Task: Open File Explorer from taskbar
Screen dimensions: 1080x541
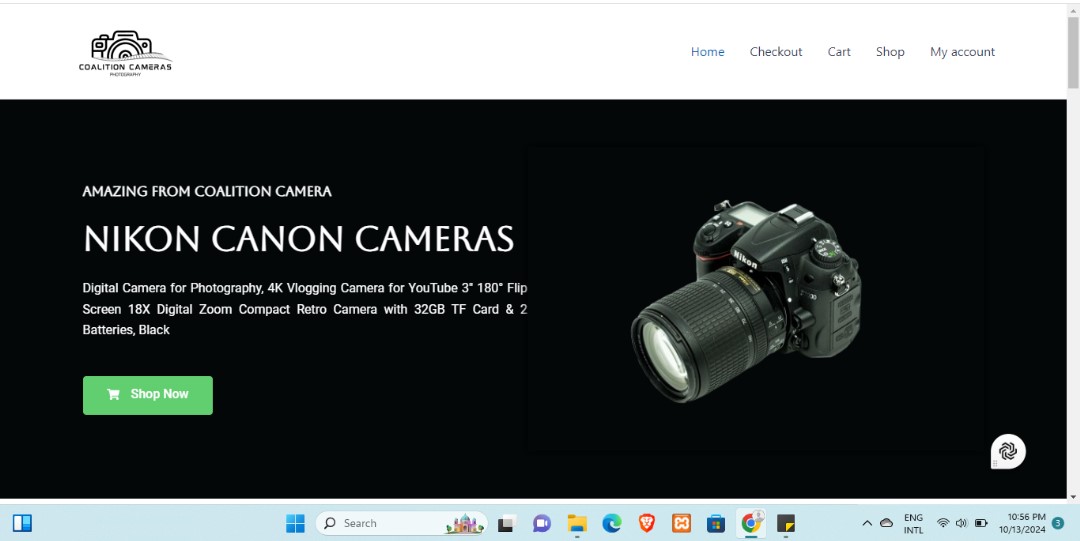Action: [x=577, y=524]
